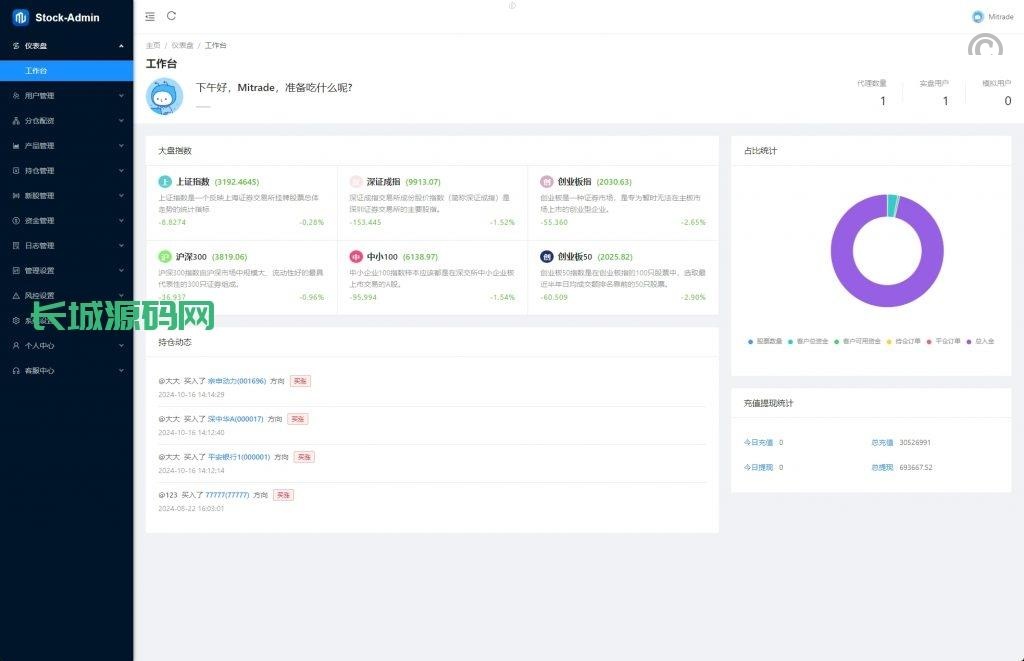Click the 创业板50 dark badge icon

(547, 257)
